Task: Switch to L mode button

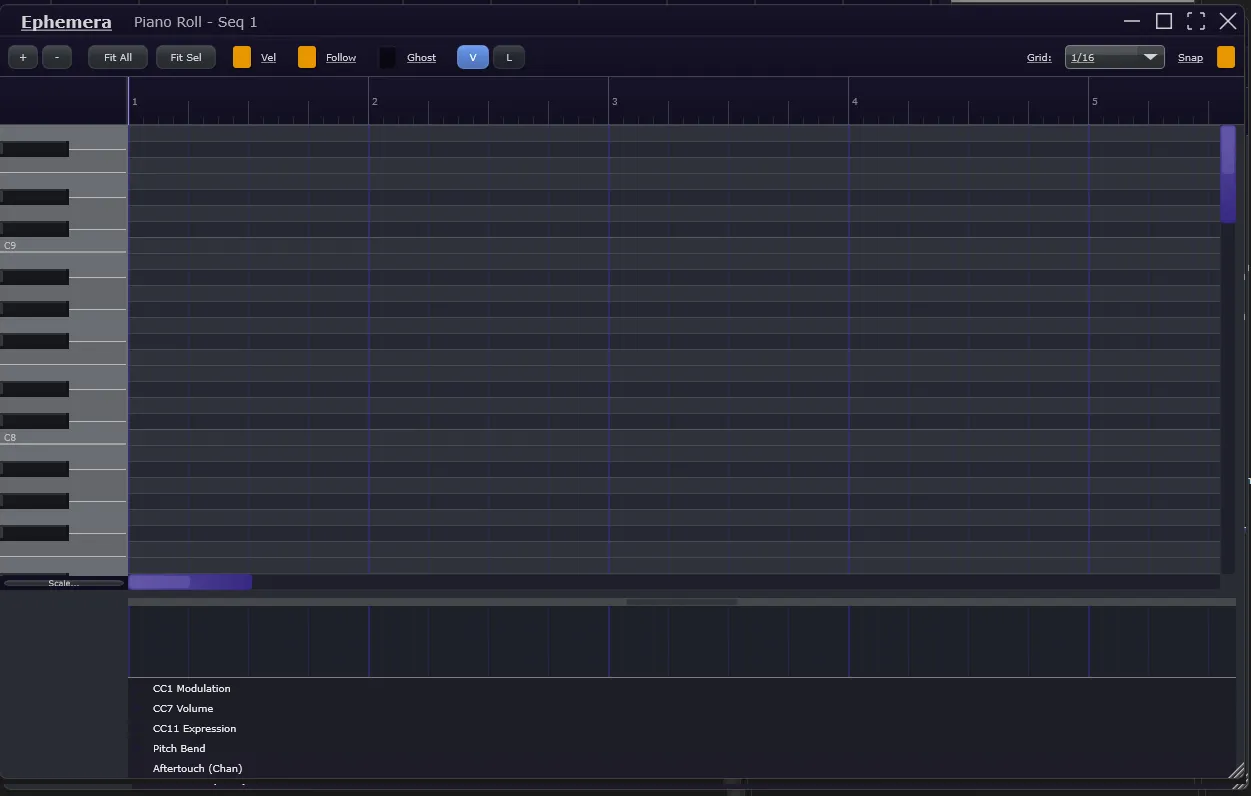Action: (x=509, y=58)
